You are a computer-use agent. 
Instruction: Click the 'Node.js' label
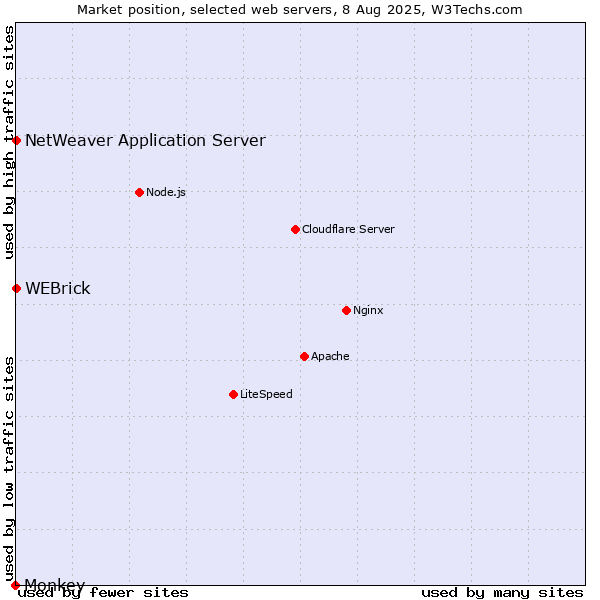click(x=166, y=192)
